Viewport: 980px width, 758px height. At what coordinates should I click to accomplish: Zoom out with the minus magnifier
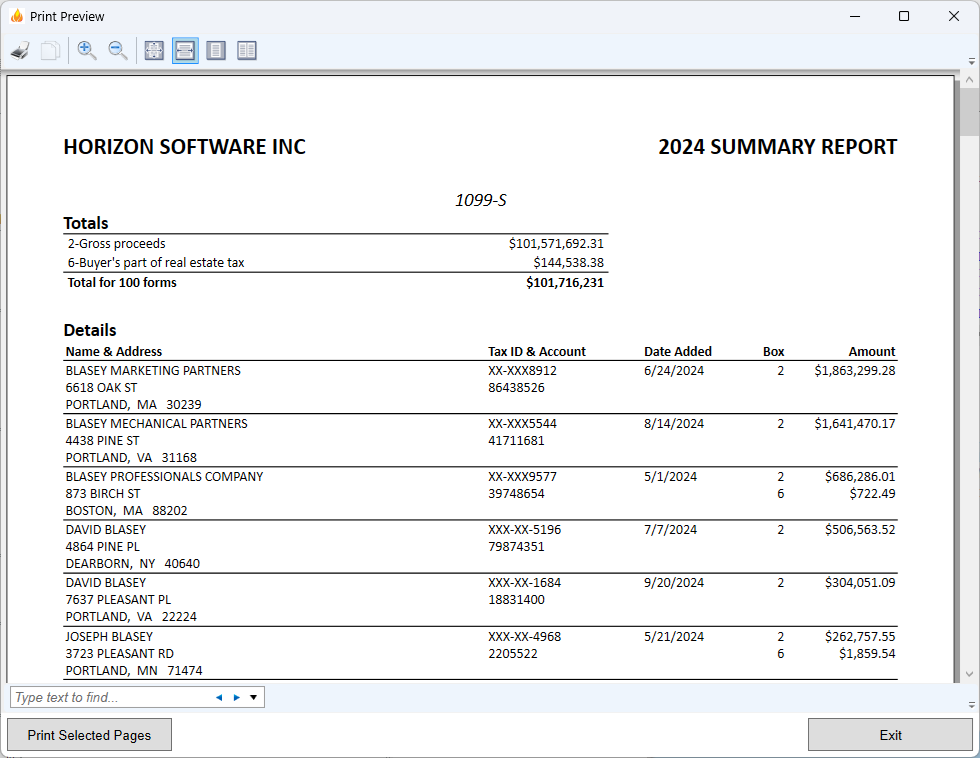point(118,51)
